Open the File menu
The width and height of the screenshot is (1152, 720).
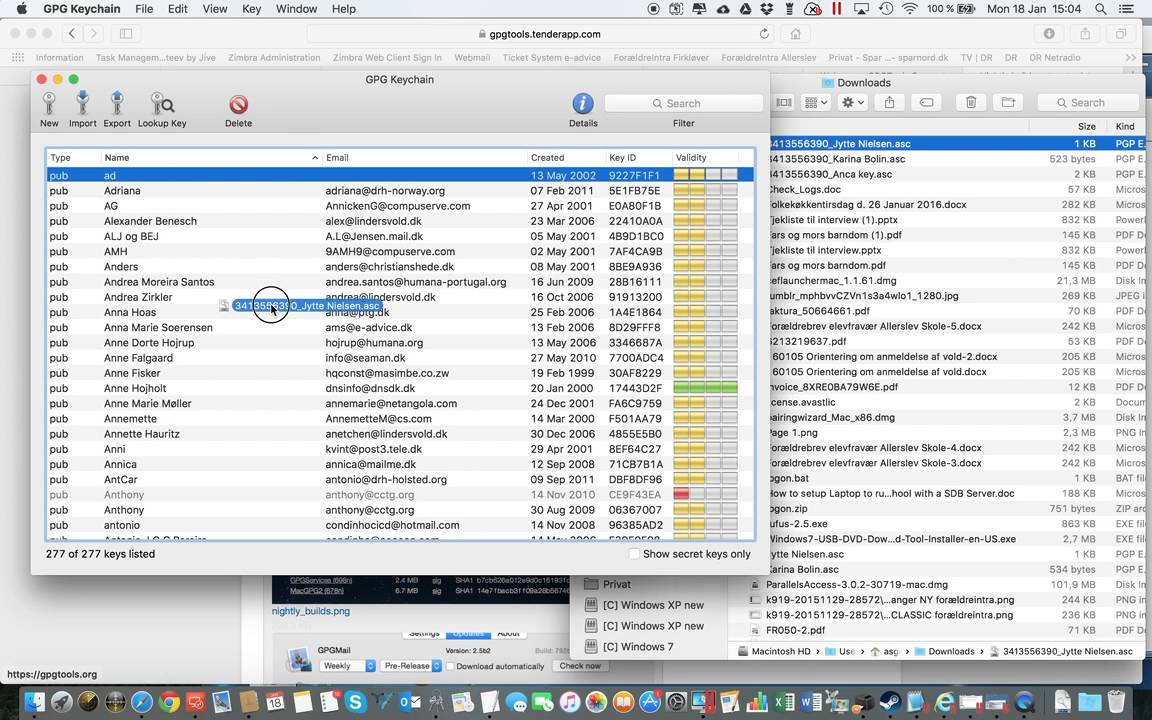[144, 9]
